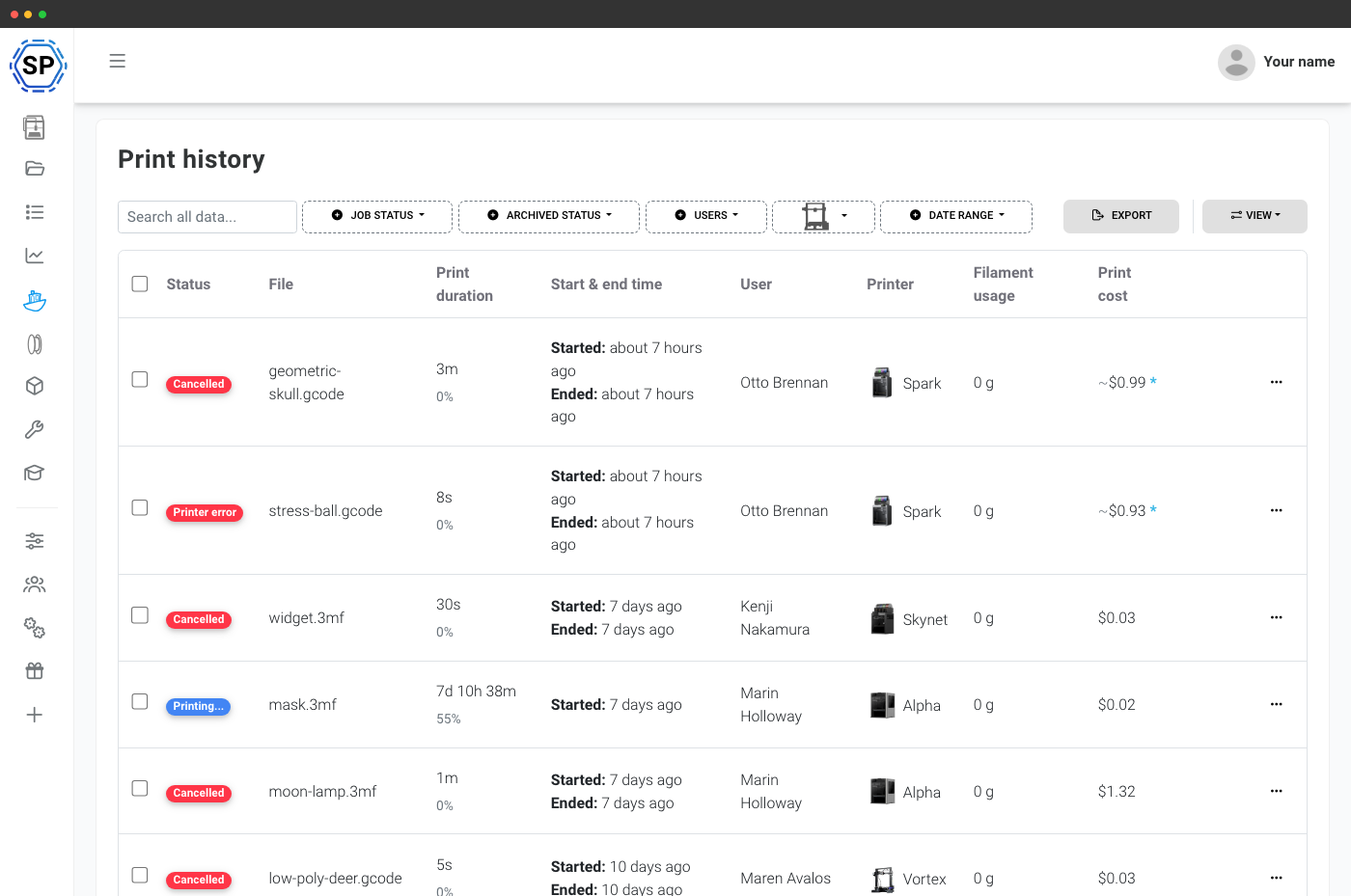Open the print queue list icon
The image size is (1351, 896).
(x=35, y=212)
